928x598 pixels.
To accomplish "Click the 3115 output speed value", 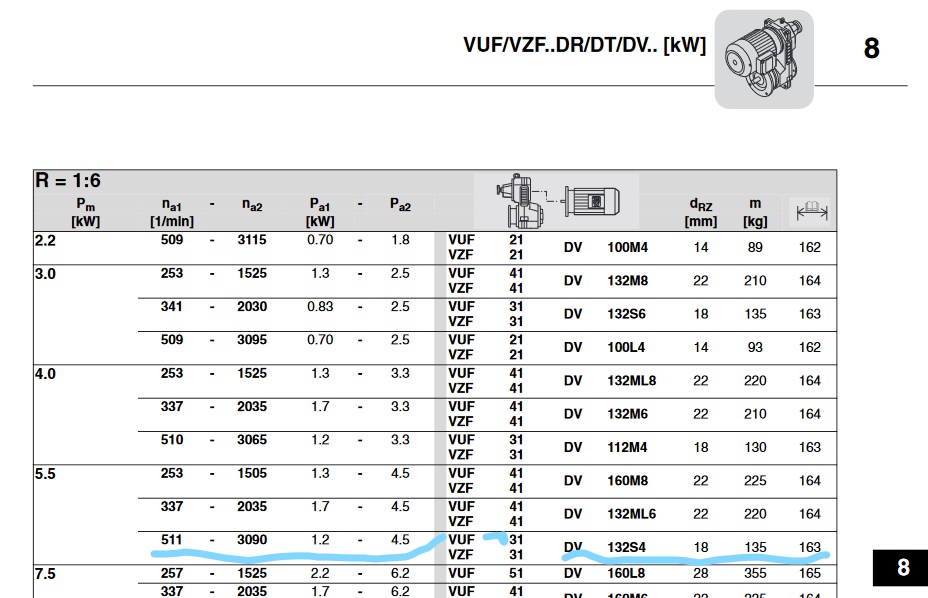I will coord(252,240).
